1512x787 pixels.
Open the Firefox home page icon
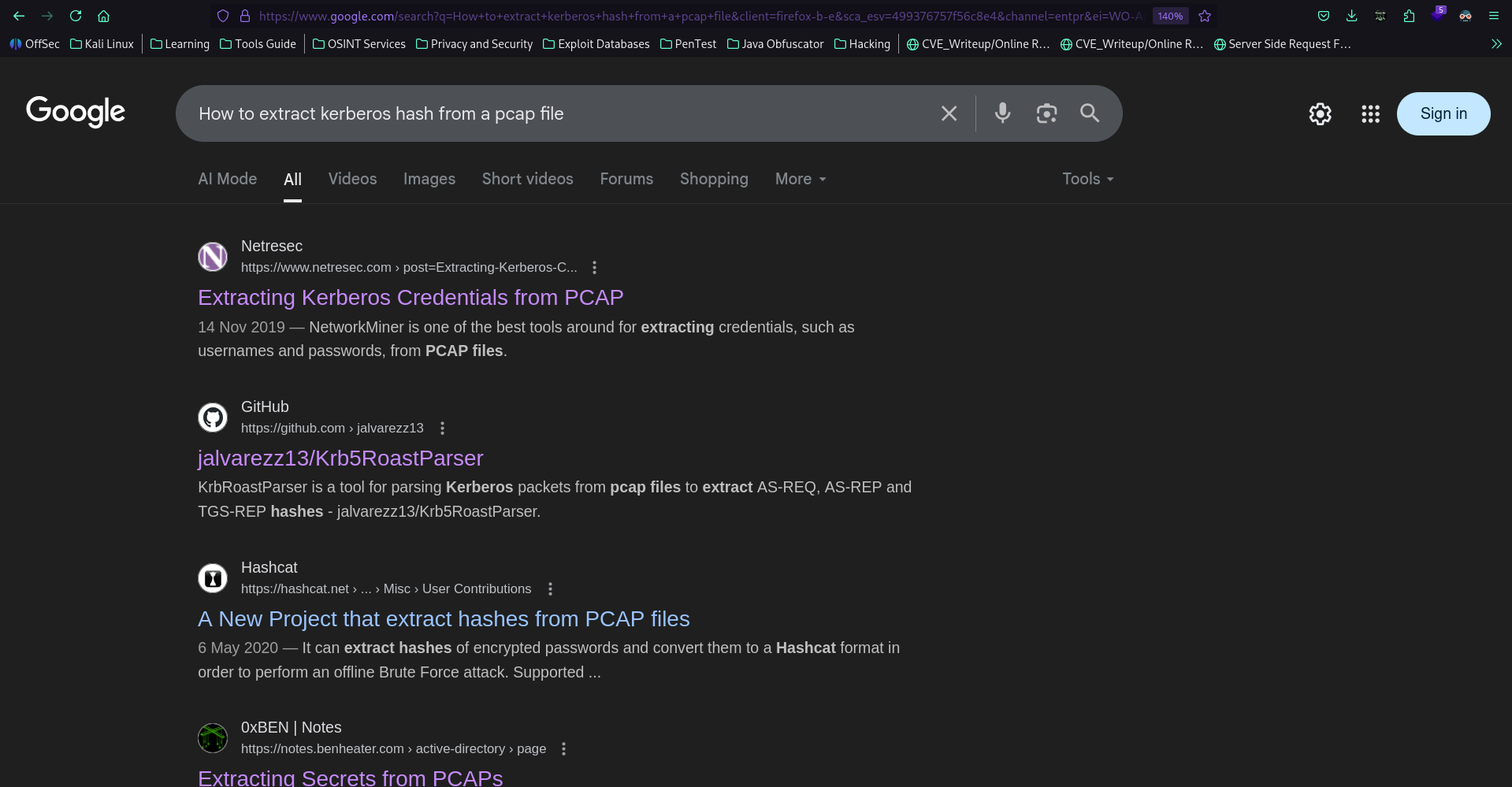[x=103, y=16]
